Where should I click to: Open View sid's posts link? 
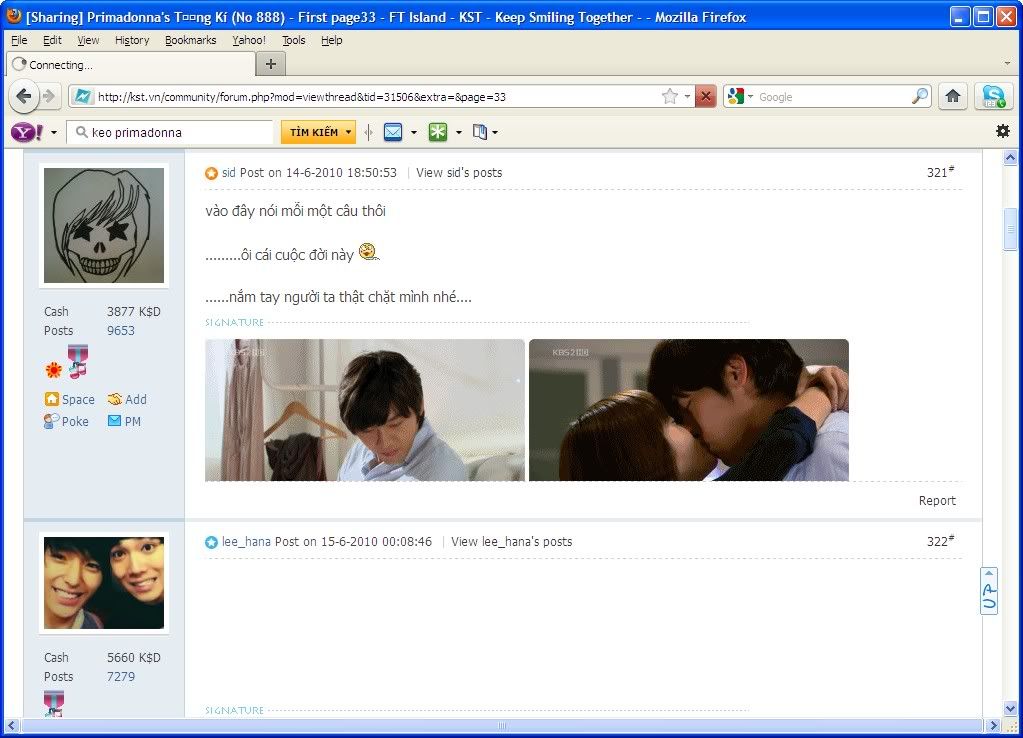pos(459,173)
